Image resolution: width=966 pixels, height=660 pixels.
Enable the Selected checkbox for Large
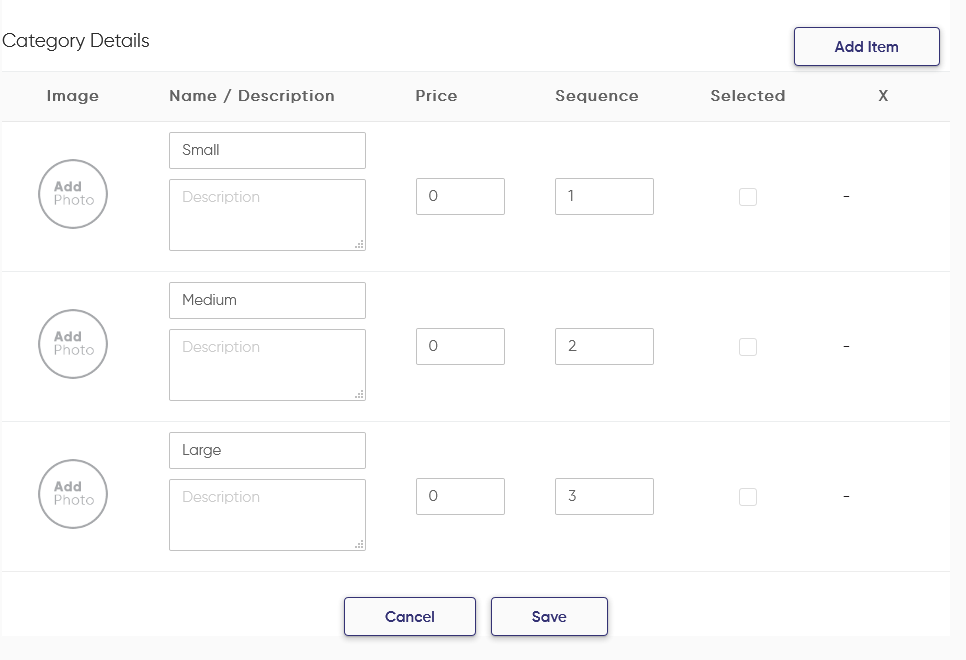pos(748,496)
